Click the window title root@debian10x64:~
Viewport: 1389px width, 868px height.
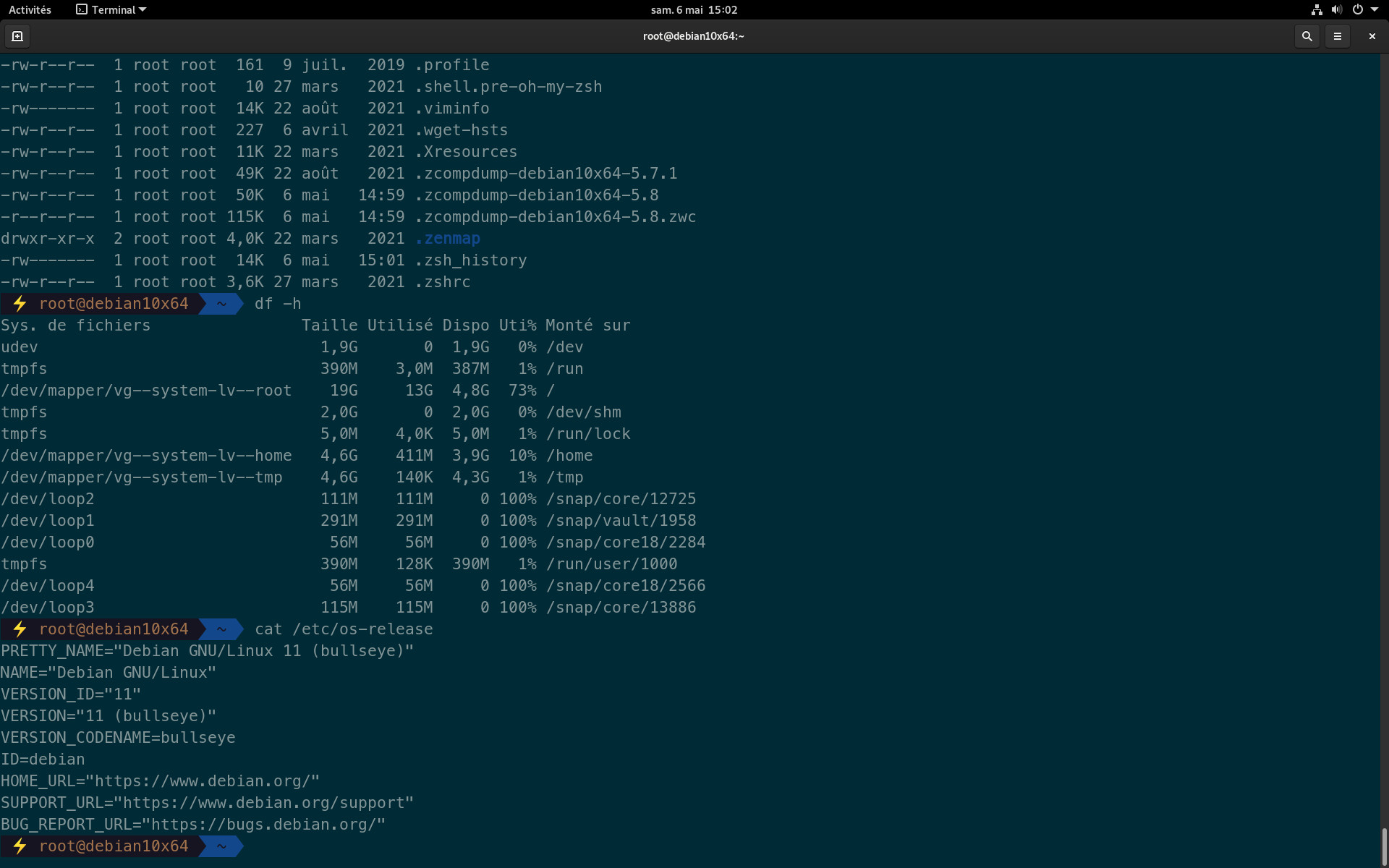click(x=693, y=36)
